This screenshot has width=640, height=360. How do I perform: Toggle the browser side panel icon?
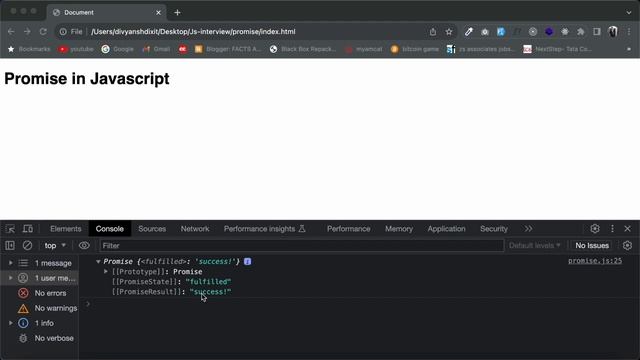tap(597, 31)
